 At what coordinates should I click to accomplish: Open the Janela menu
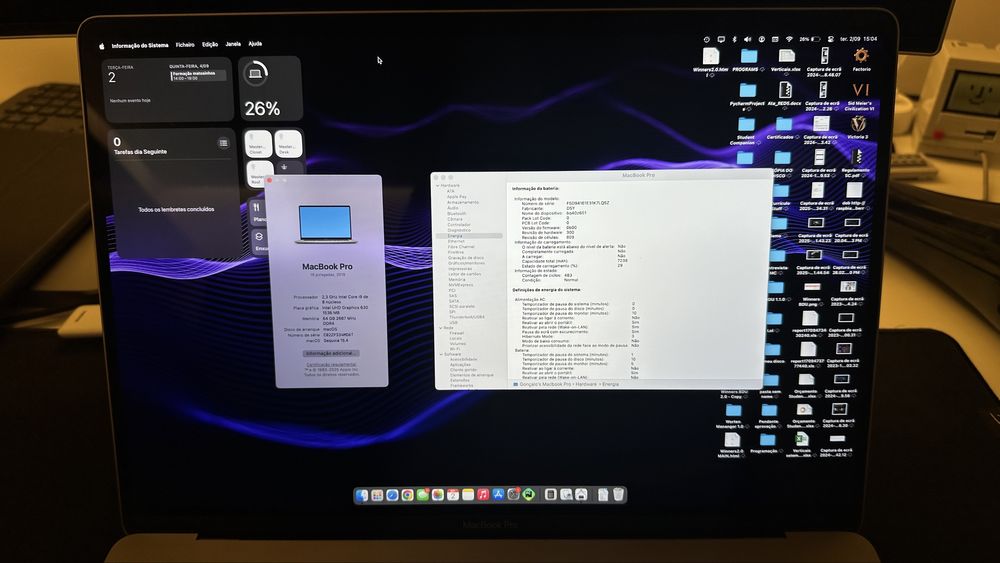pos(233,44)
